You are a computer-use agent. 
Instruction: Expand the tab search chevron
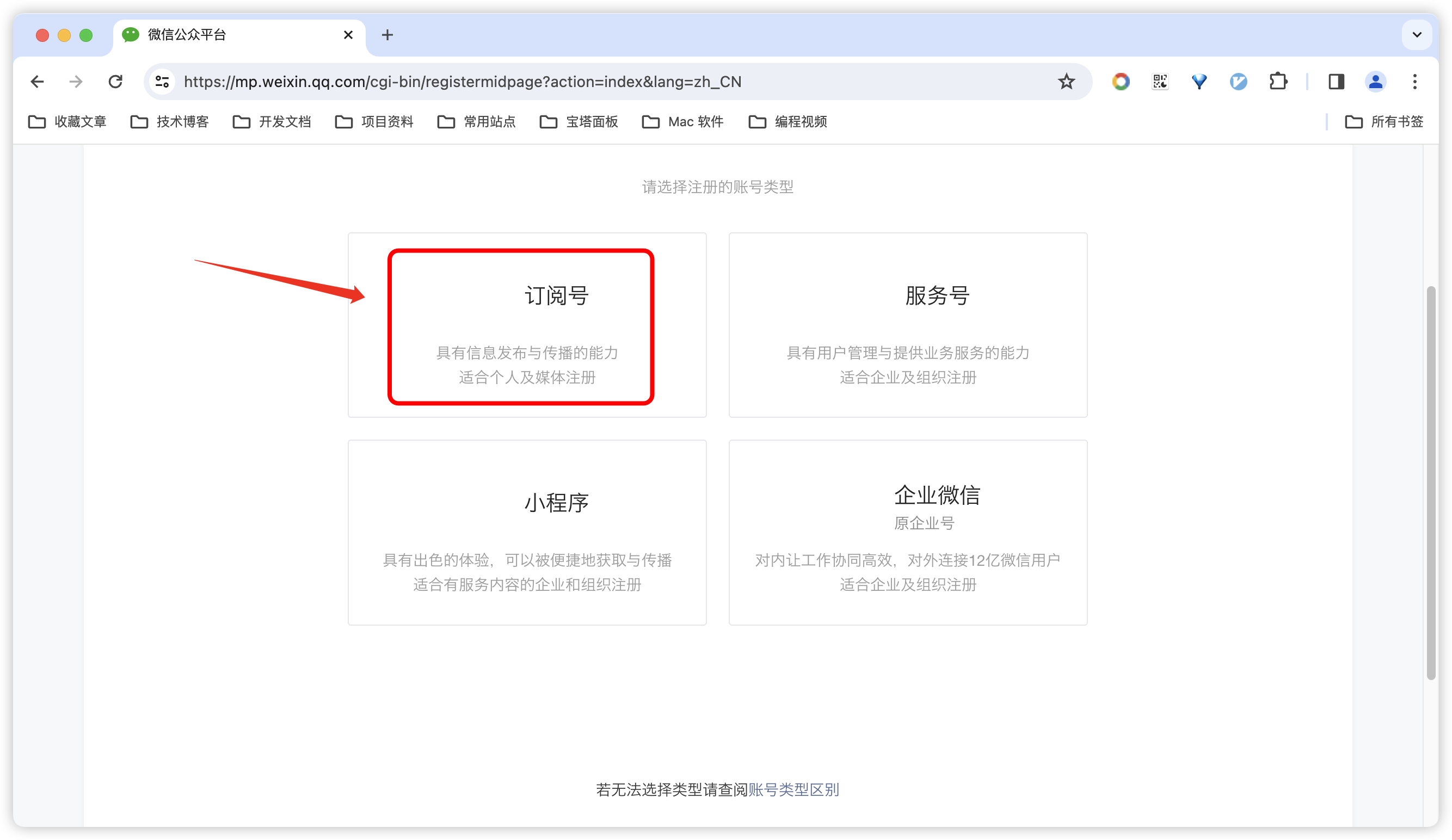(1416, 35)
